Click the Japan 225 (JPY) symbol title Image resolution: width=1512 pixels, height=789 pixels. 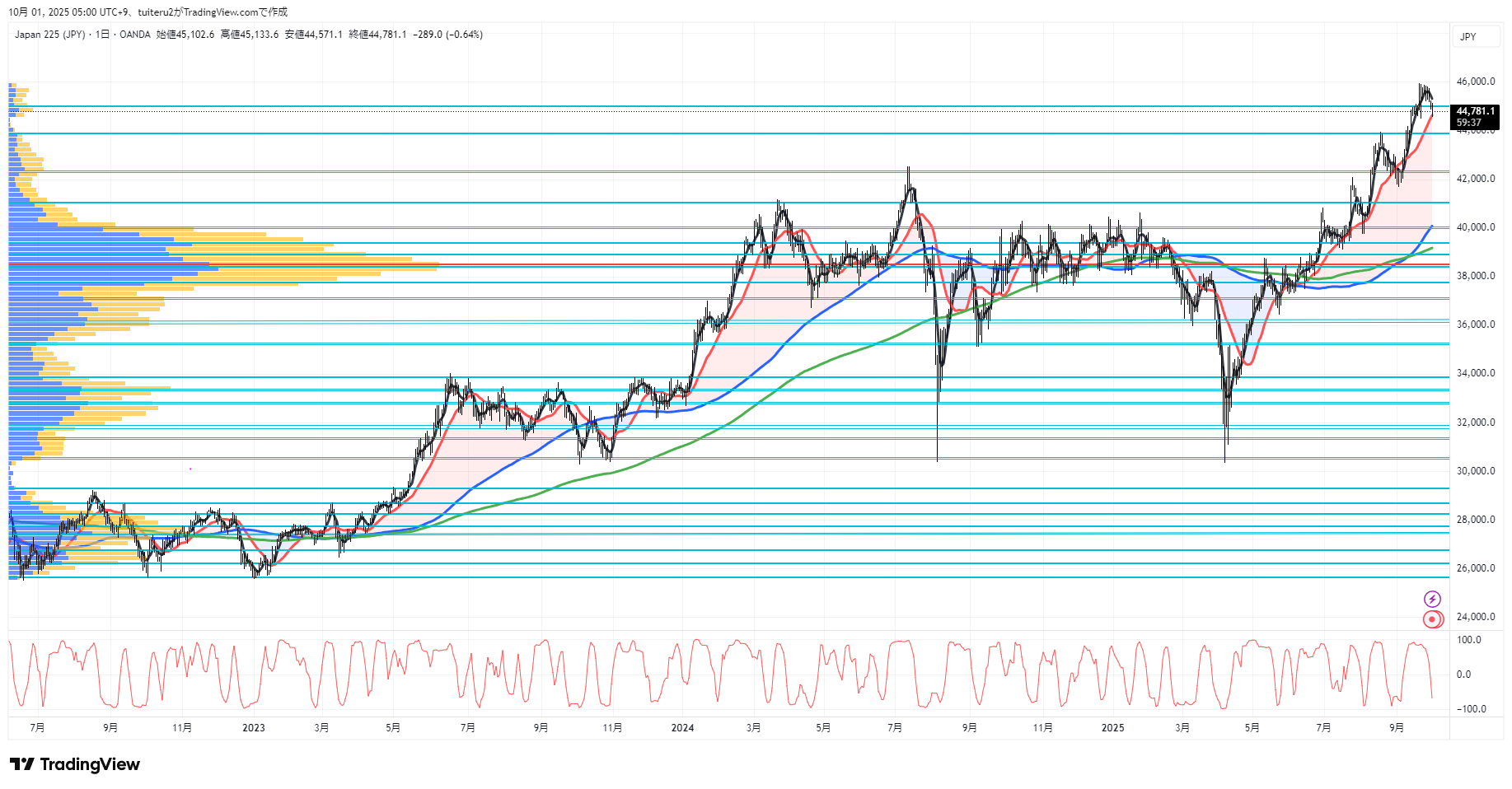[x=49, y=35]
